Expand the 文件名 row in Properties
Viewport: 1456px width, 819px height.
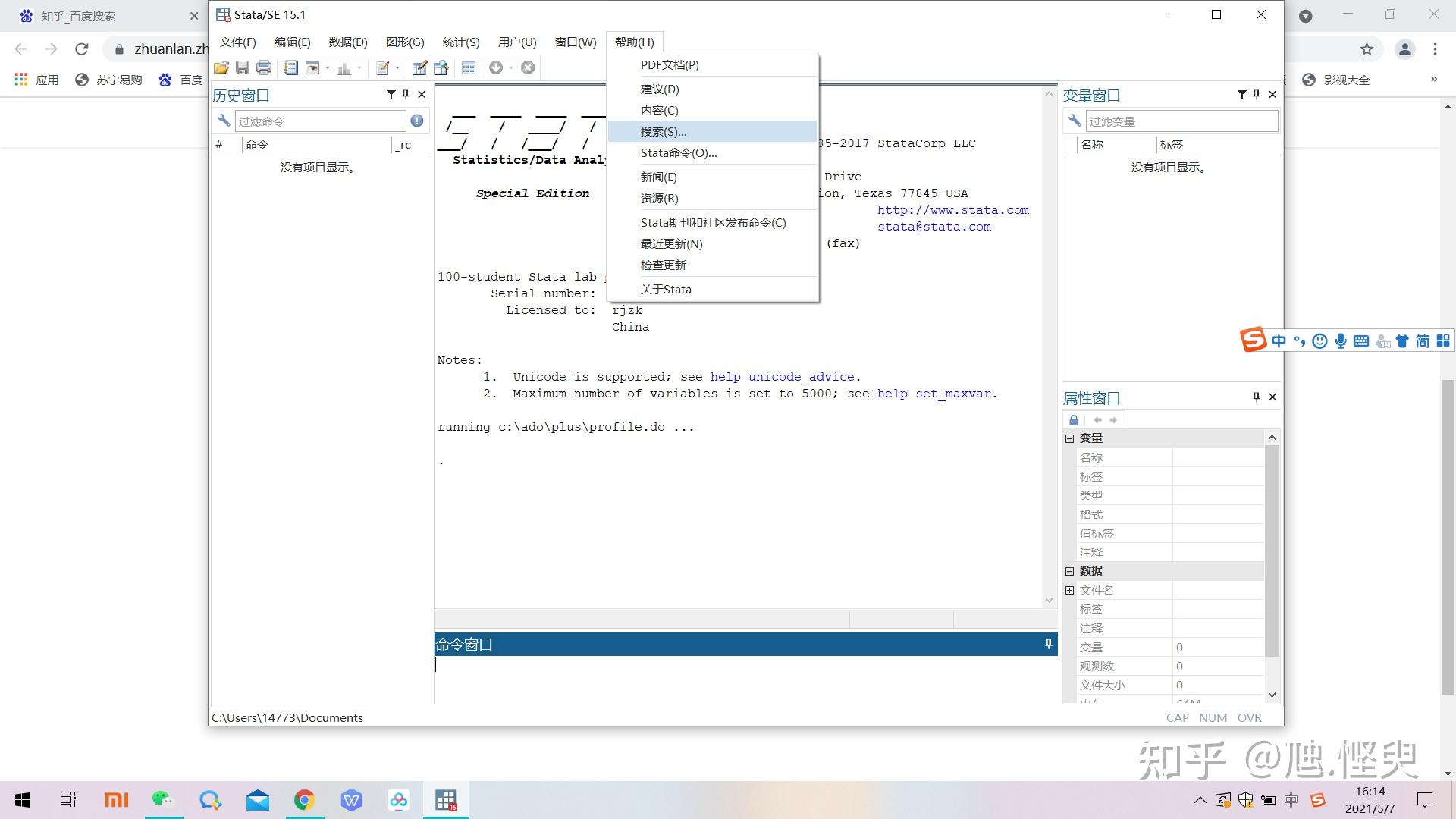(x=1069, y=590)
